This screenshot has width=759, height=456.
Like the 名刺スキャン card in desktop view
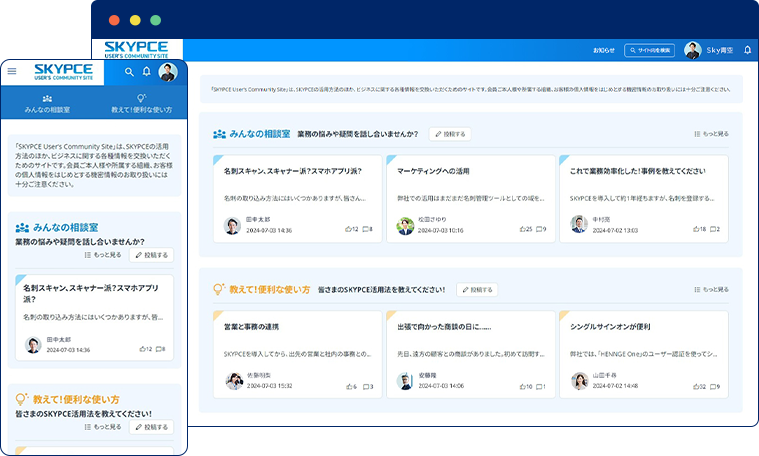point(351,229)
